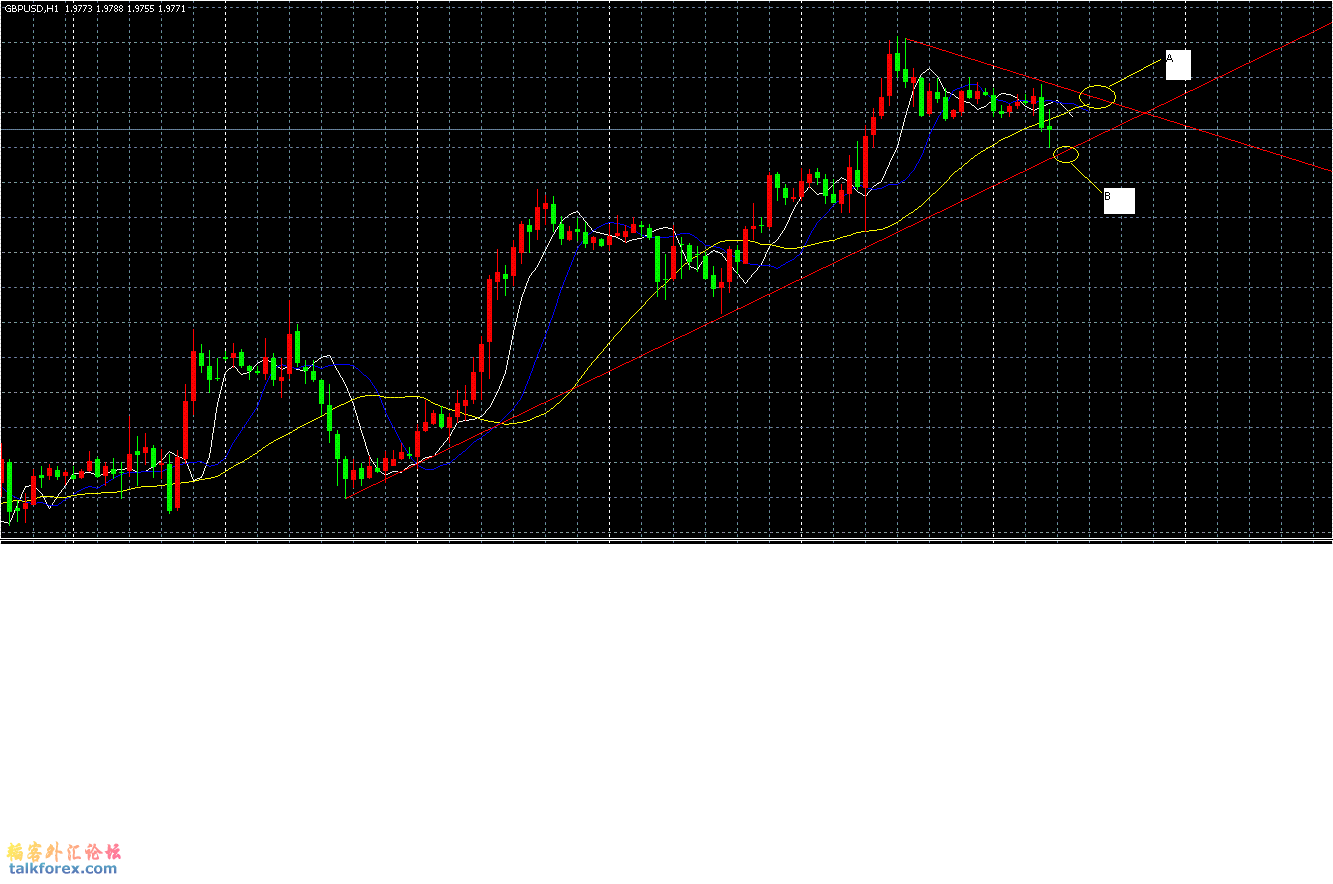The image size is (1333, 884).
Task: Click the GBPUSD,H1 chart title text
Action: point(31,7)
